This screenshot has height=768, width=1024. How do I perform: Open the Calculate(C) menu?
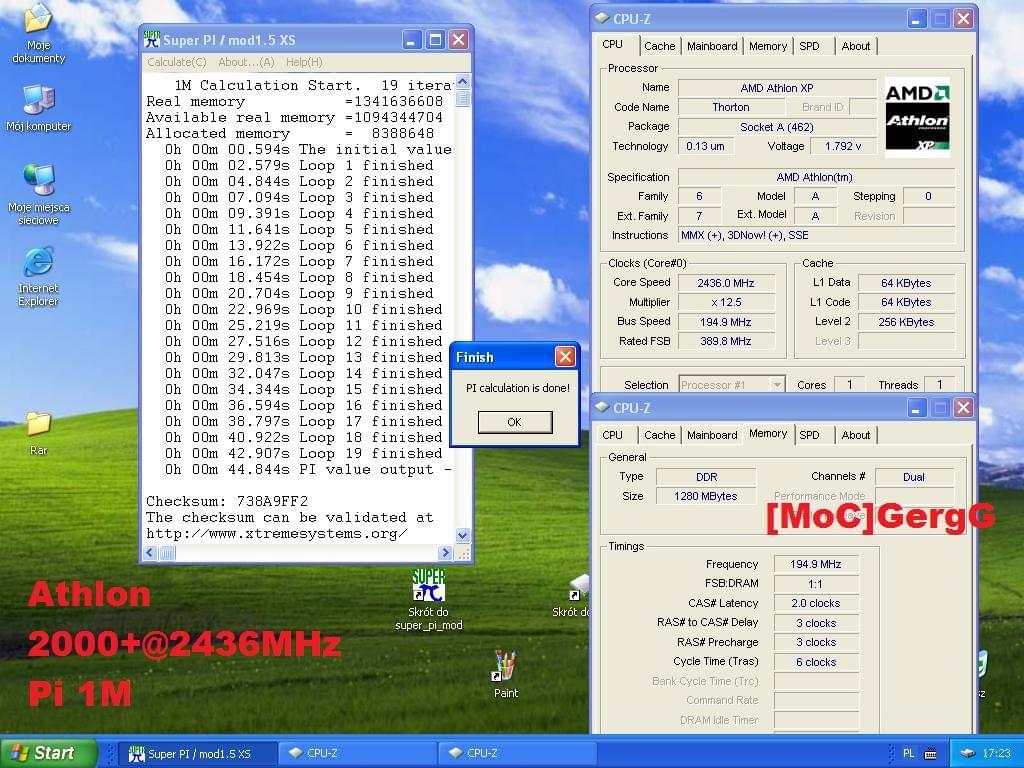(177, 62)
